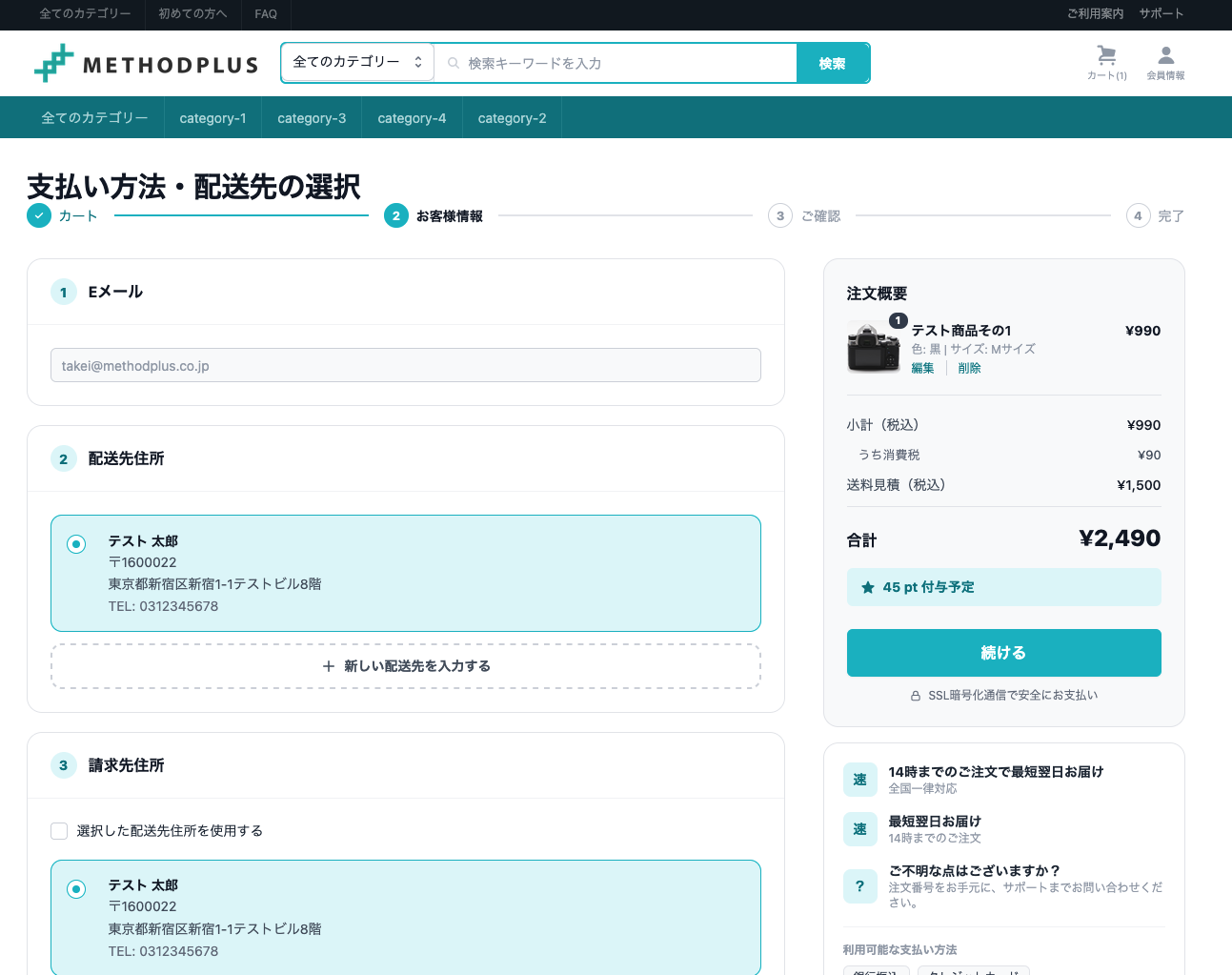Open 全てのカテゴリー in the teal nav bar
1232x975 pixels.
tap(94, 118)
